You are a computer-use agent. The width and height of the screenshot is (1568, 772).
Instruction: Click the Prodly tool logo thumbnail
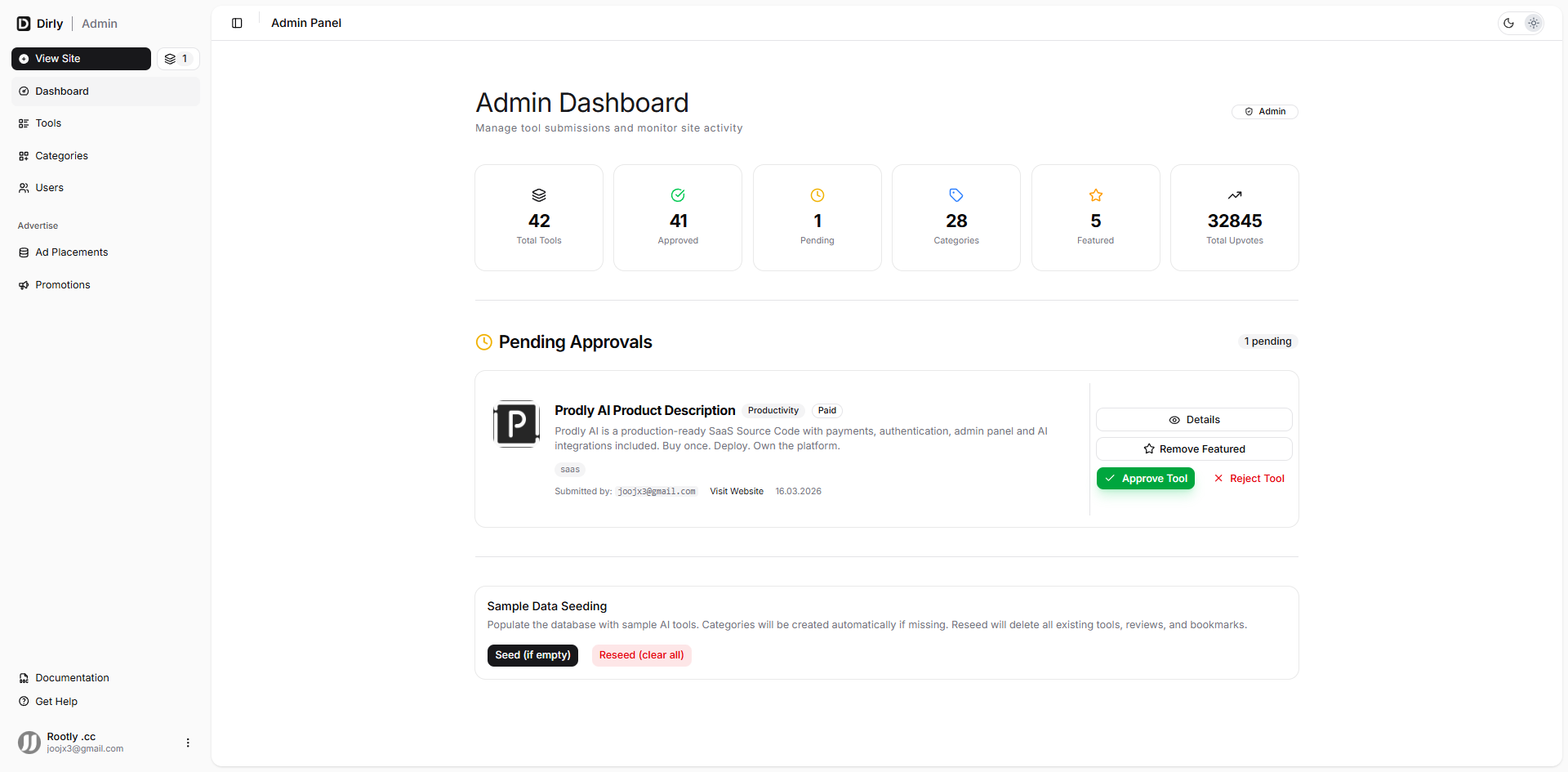pos(517,424)
